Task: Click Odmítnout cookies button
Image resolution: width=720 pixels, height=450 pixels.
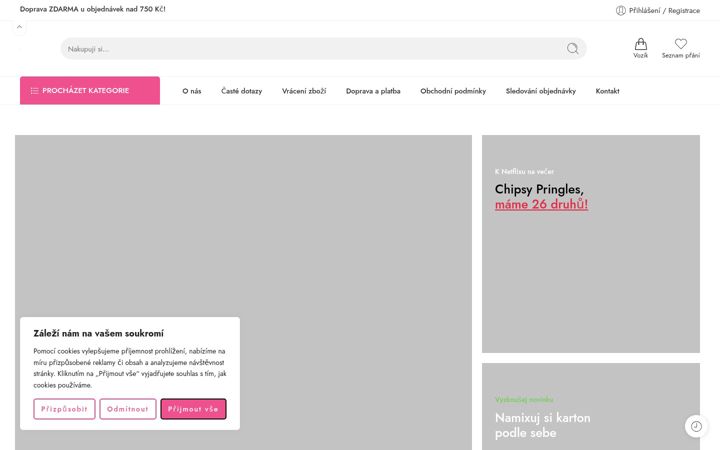Action: tap(128, 409)
